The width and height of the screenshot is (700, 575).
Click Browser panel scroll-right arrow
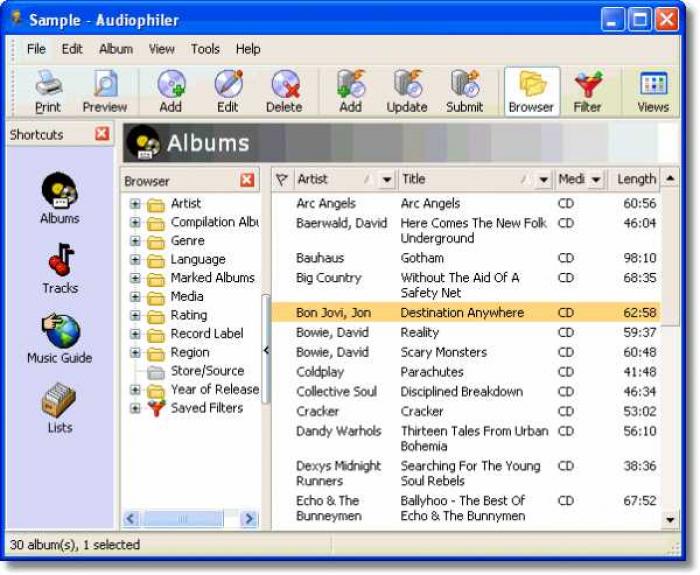249,519
